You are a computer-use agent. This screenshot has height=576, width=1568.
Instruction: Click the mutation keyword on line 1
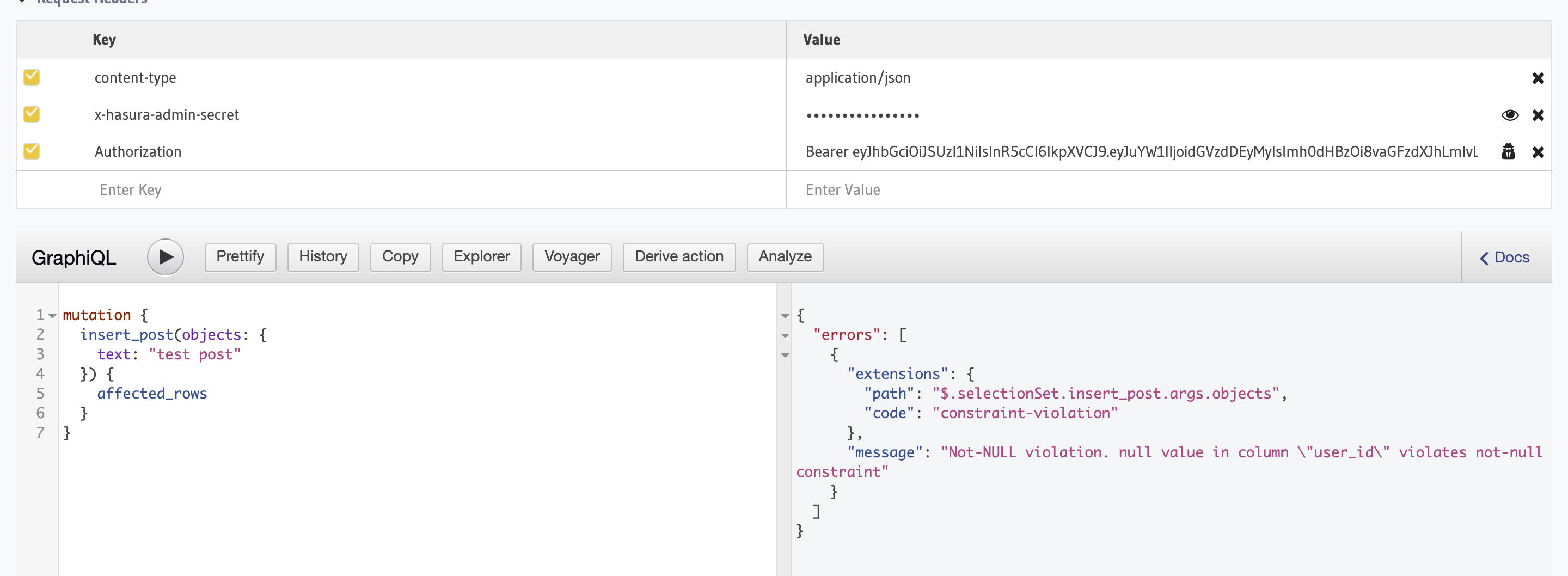97,315
